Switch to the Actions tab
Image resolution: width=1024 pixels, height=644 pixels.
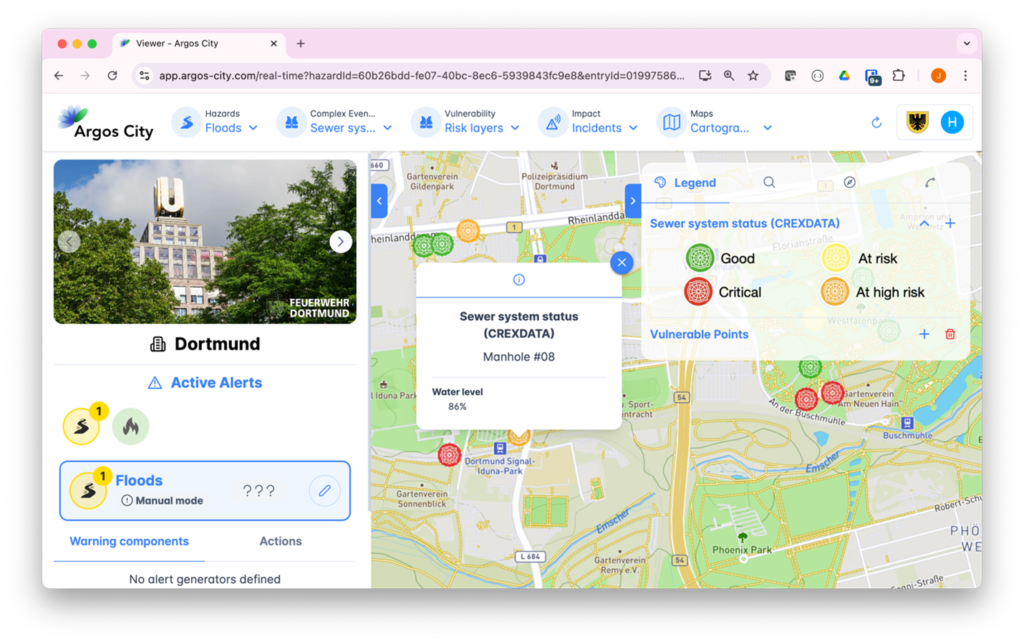[280, 541]
